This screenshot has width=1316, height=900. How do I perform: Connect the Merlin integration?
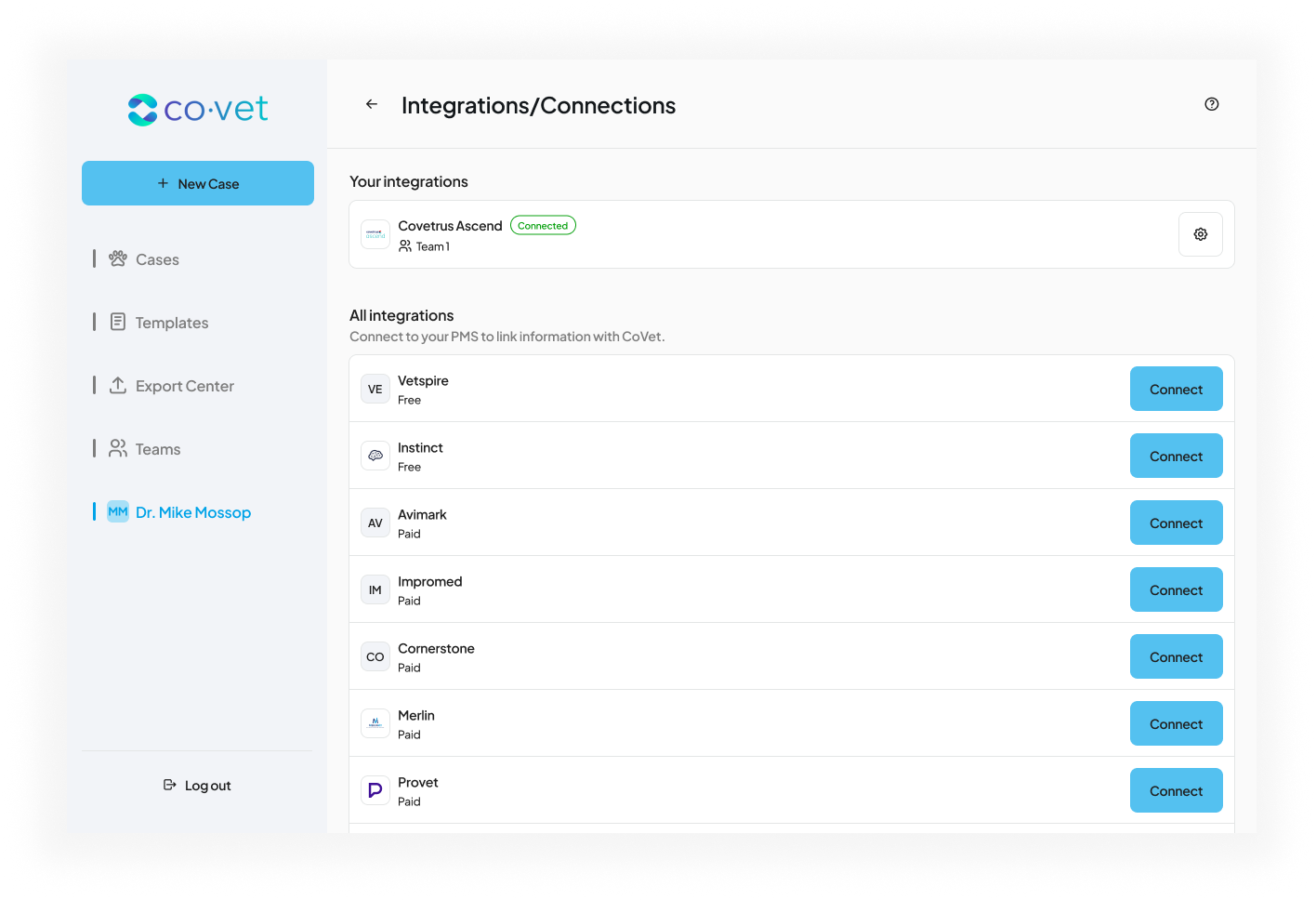click(x=1177, y=723)
